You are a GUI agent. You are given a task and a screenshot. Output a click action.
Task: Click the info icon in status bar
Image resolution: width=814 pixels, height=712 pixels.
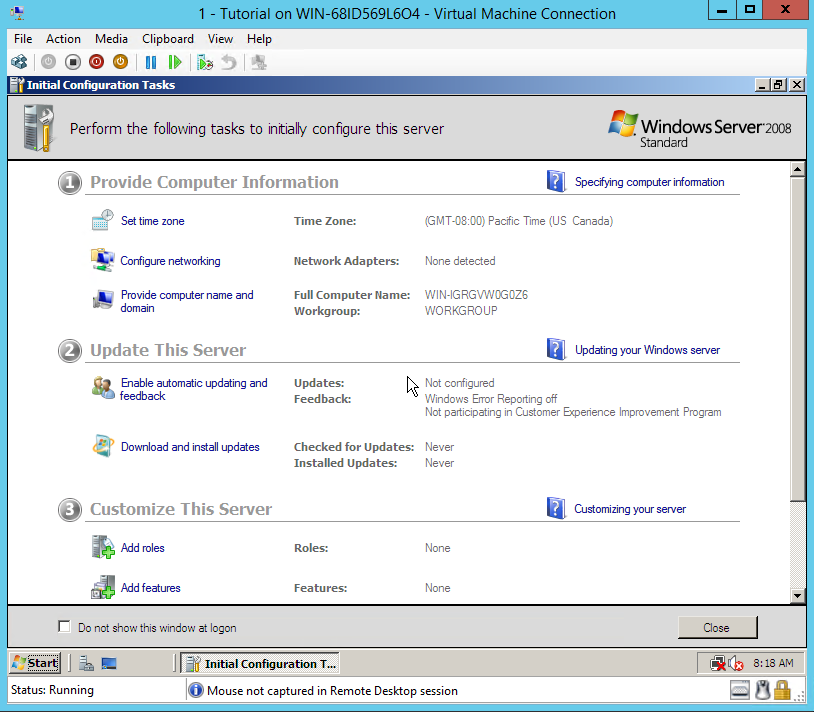(x=196, y=691)
